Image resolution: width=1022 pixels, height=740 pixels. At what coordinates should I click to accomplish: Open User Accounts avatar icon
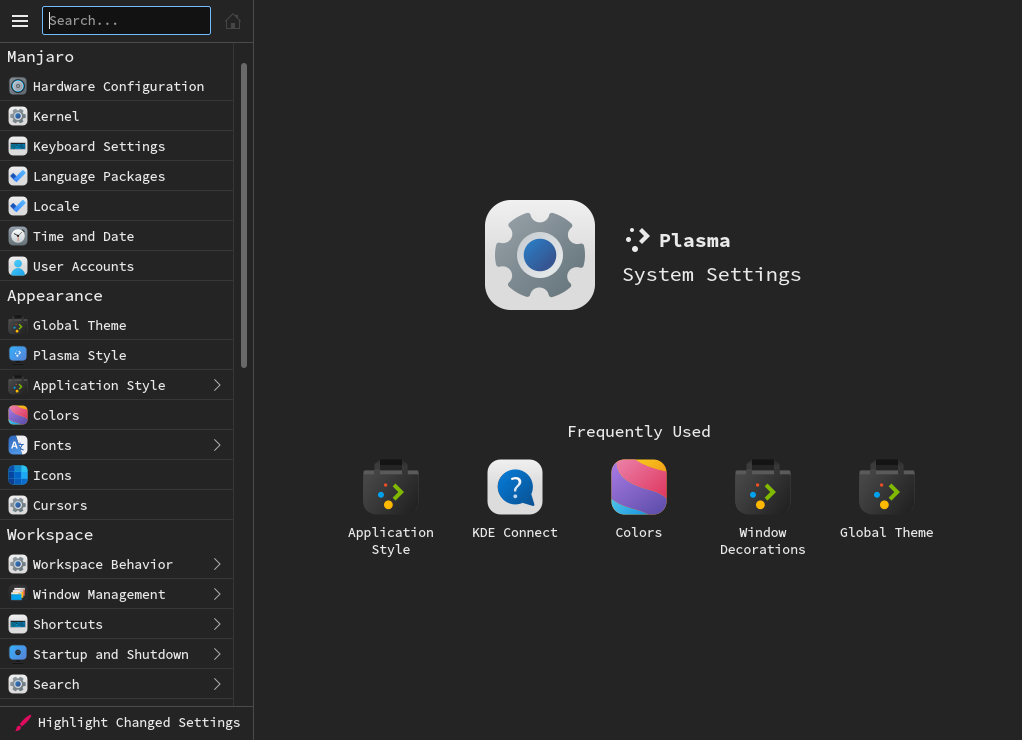[x=18, y=266]
